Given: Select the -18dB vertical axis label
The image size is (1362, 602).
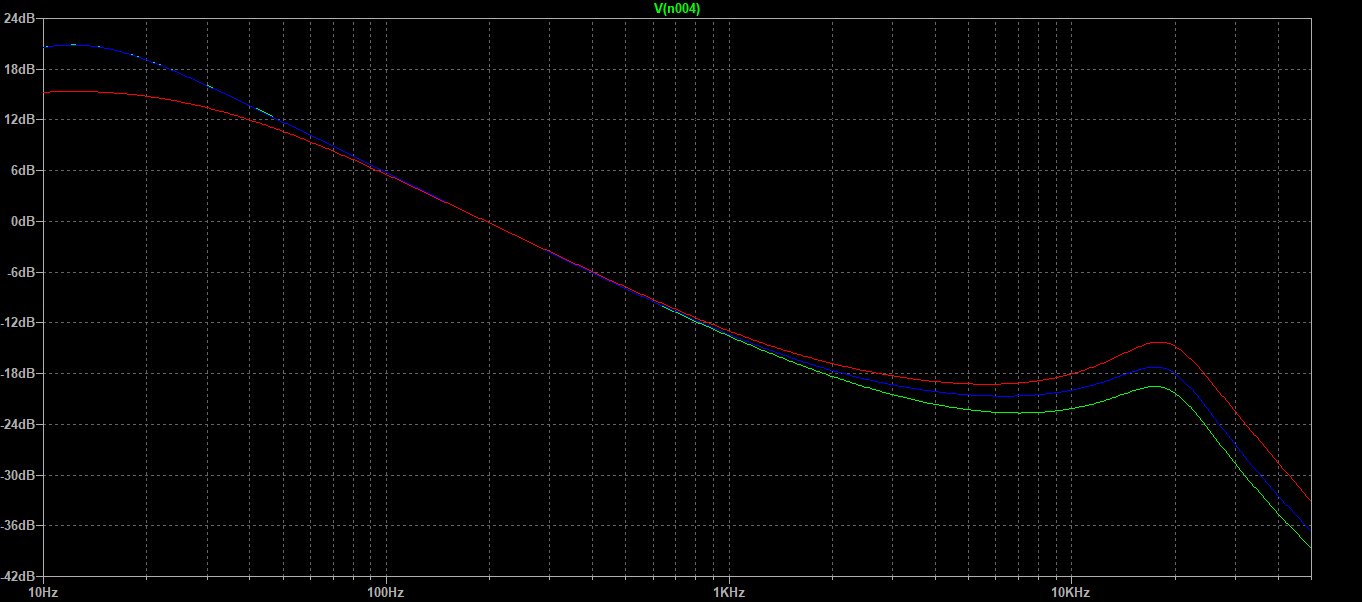Looking at the screenshot, I should click(x=20, y=373).
